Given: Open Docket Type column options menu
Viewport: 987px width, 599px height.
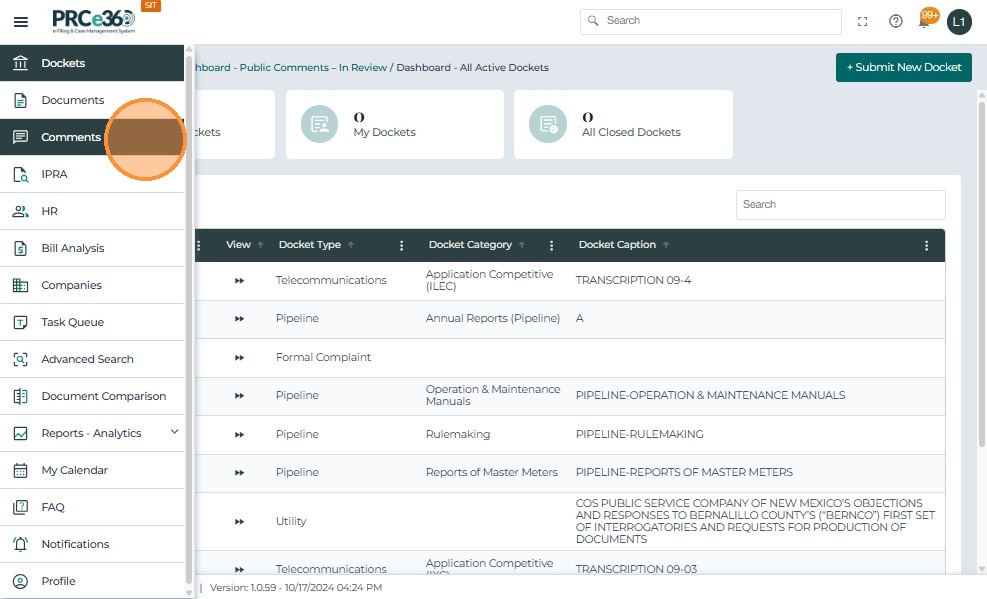Looking at the screenshot, I should pos(402,245).
